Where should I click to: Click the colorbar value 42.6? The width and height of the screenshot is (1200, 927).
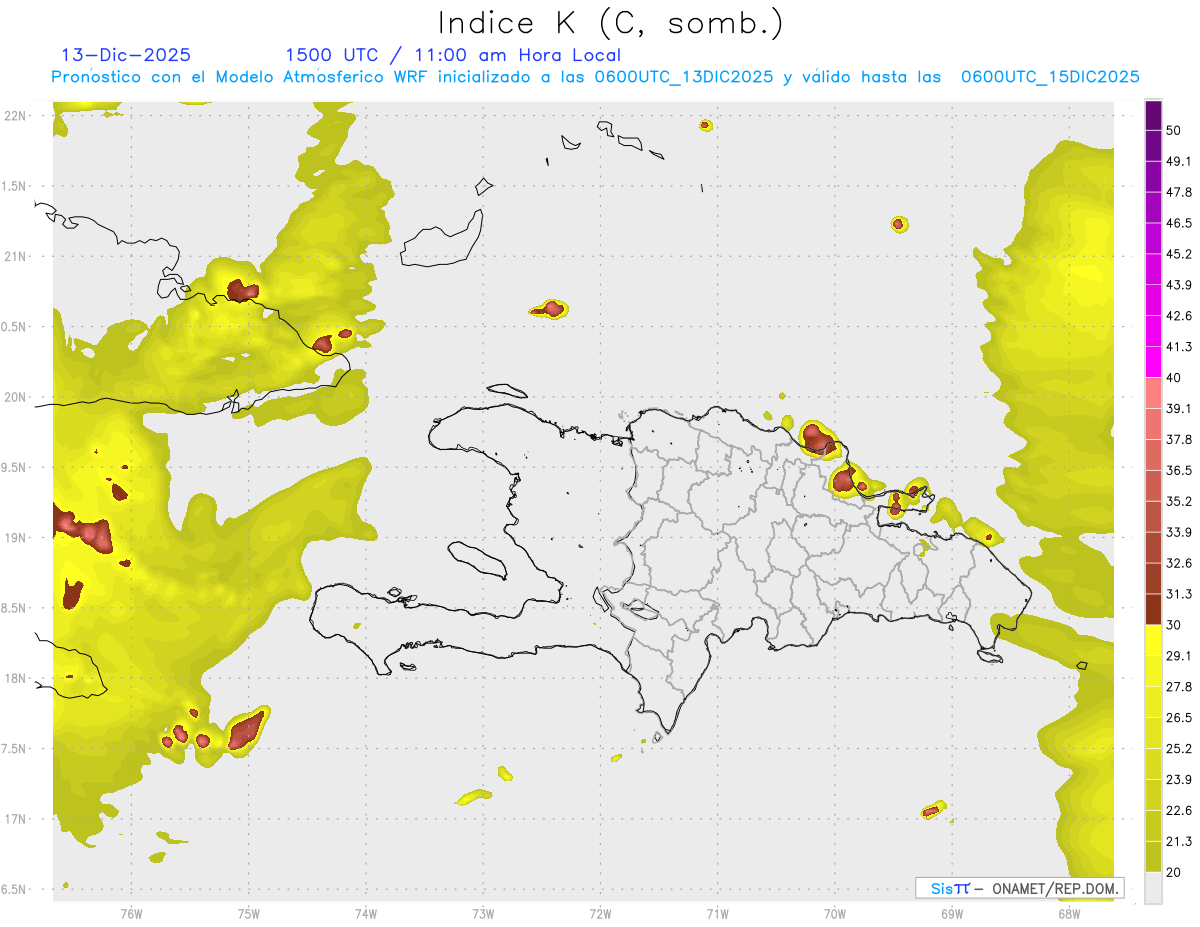coord(1178,315)
